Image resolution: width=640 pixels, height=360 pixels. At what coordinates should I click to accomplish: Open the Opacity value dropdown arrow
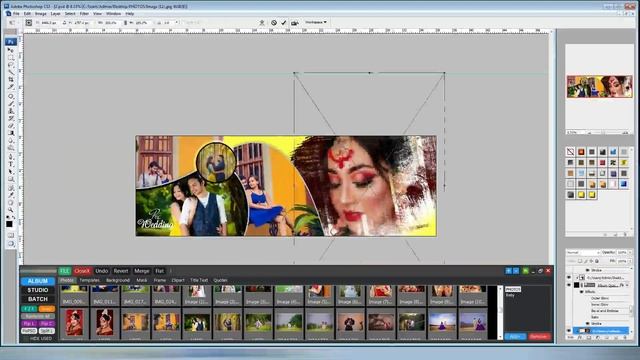(x=630, y=253)
